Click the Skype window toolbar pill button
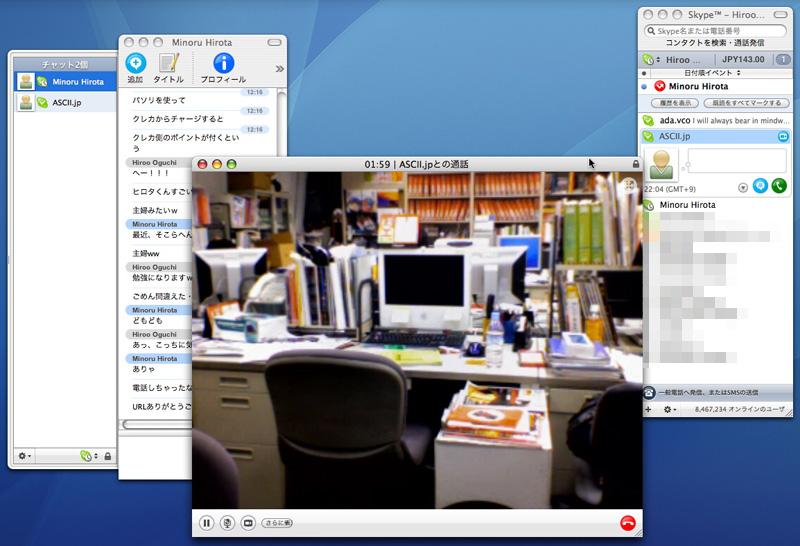Screen dimensions: 800x546 [781, 15]
